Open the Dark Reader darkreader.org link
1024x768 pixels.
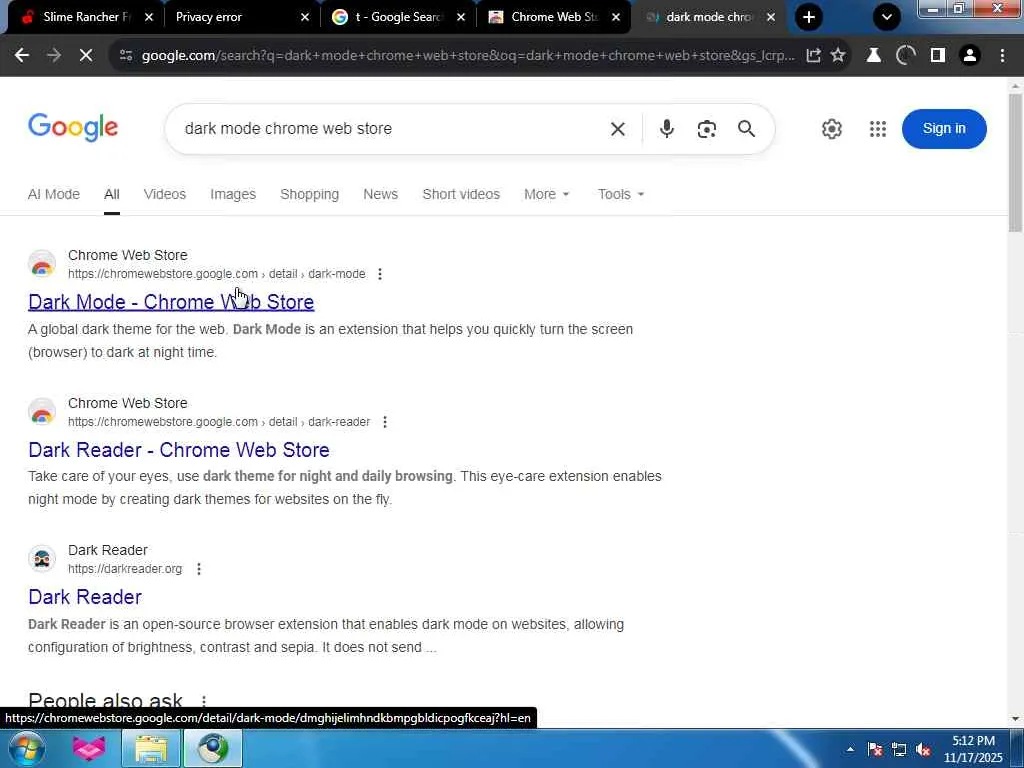[x=85, y=597]
